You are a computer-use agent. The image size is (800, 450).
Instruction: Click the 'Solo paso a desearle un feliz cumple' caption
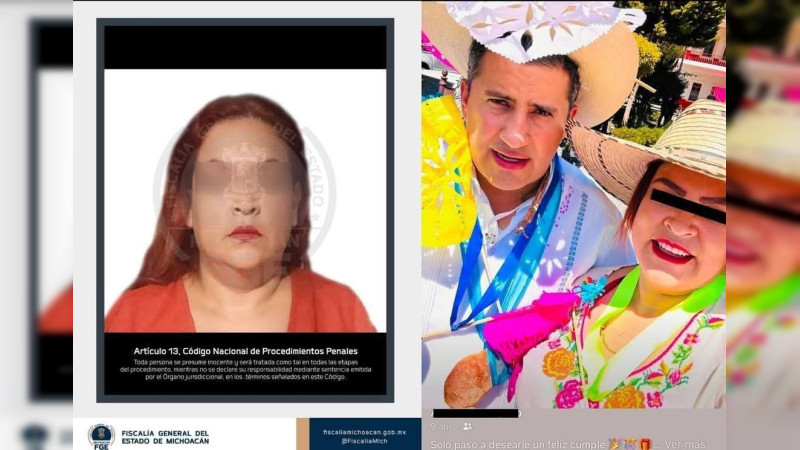(x=517, y=444)
